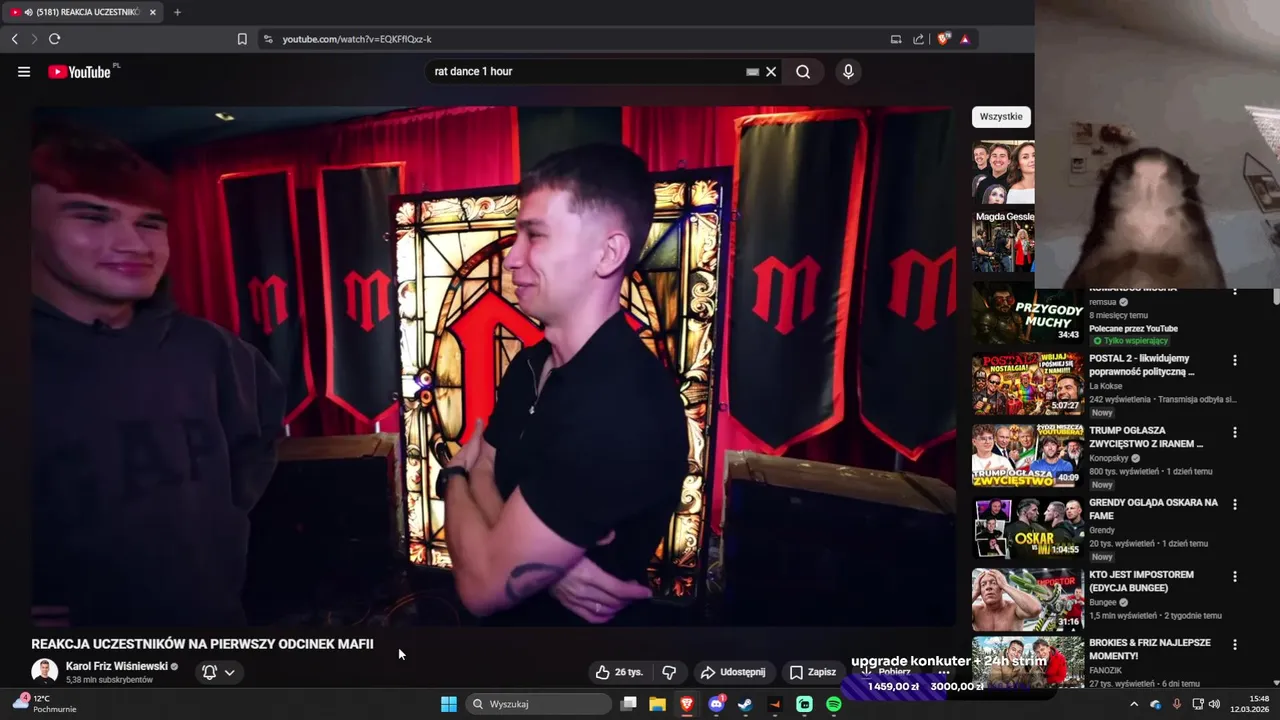Image resolution: width=1280 pixels, height=720 pixels.
Task: Open Task View on taskbar
Action: tap(628, 704)
